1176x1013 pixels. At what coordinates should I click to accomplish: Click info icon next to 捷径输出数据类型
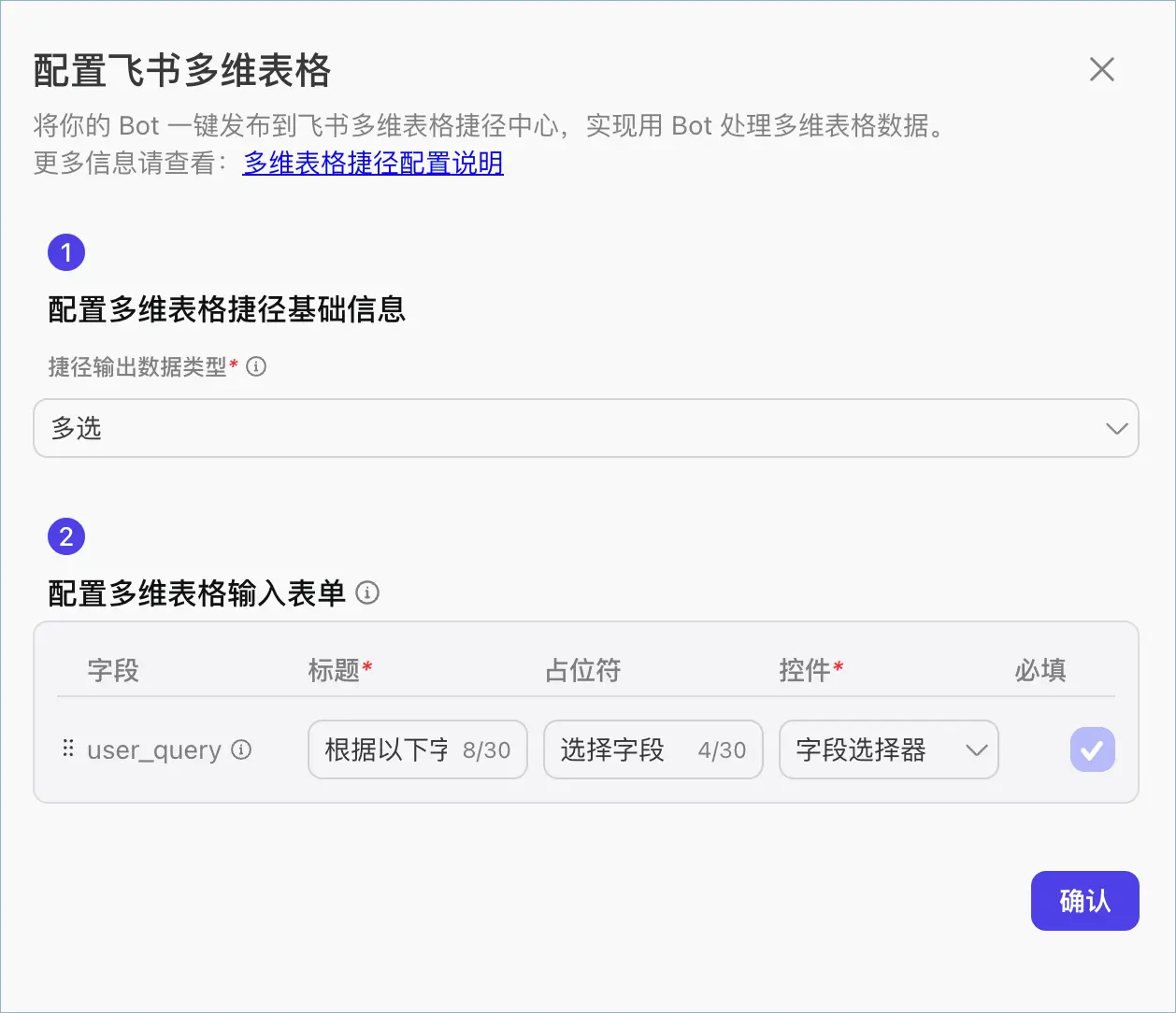click(x=256, y=367)
